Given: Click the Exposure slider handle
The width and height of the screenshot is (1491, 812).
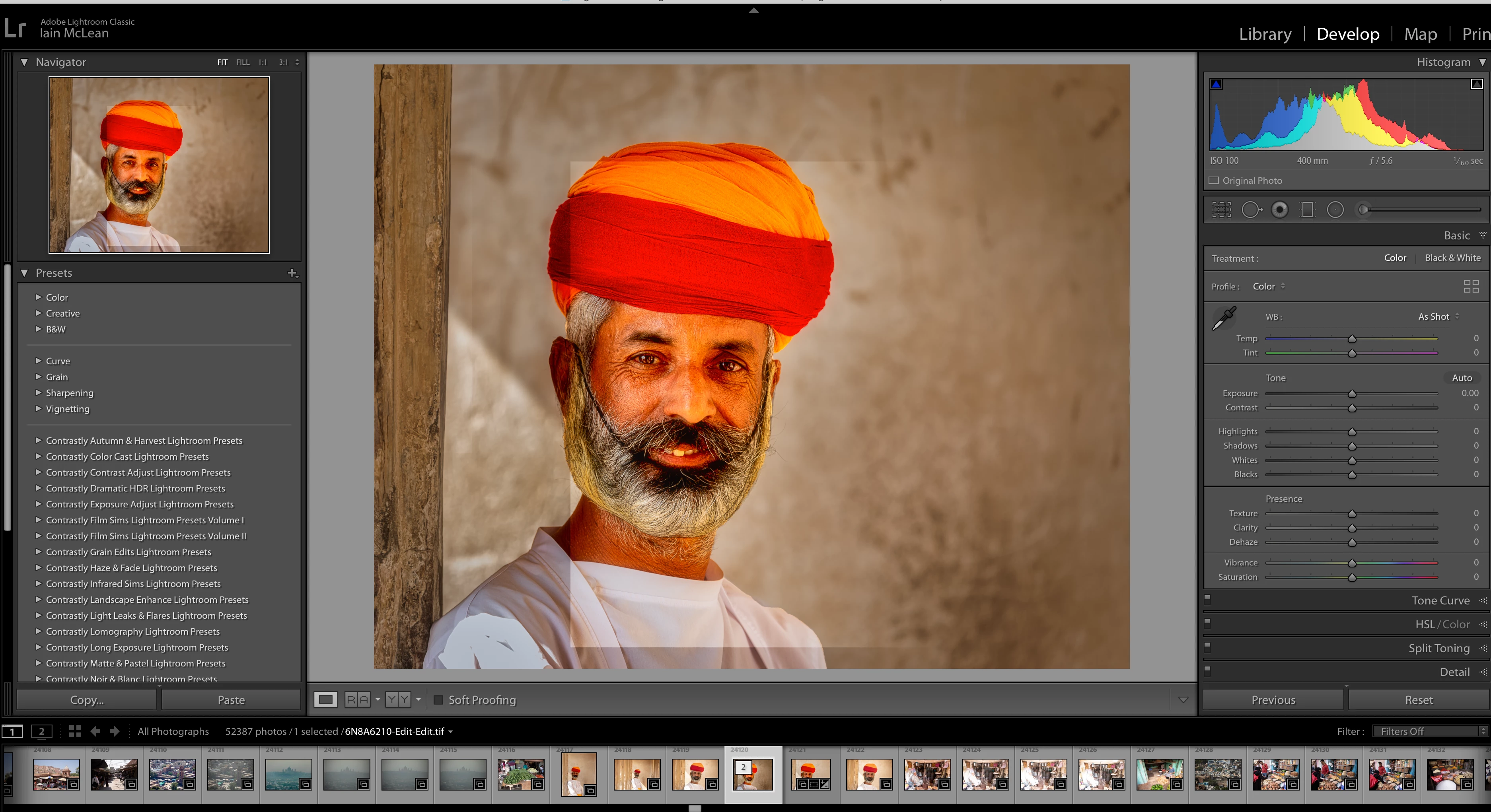Looking at the screenshot, I should click(x=1351, y=394).
